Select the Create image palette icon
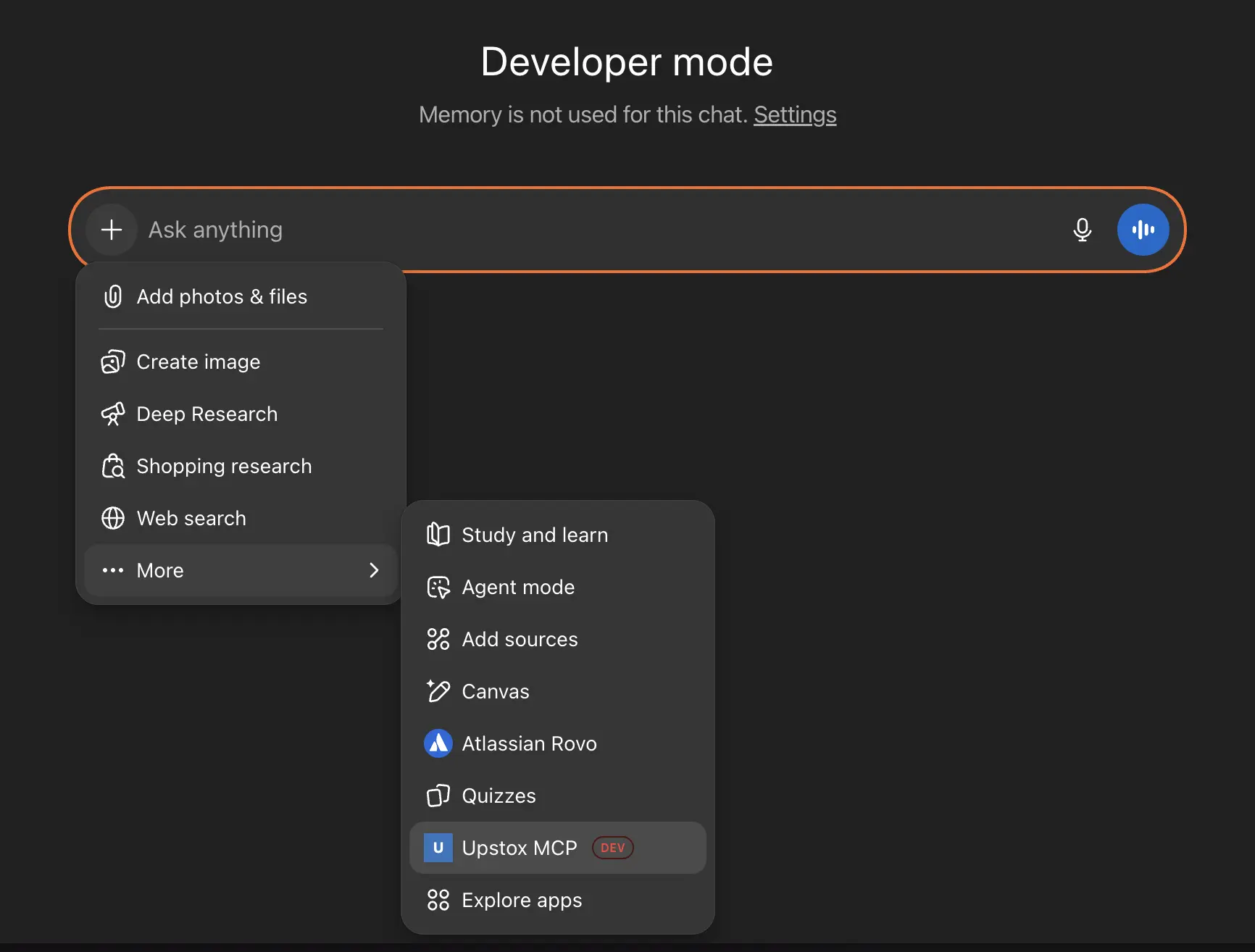Image resolution: width=1255 pixels, height=952 pixels. click(x=113, y=362)
